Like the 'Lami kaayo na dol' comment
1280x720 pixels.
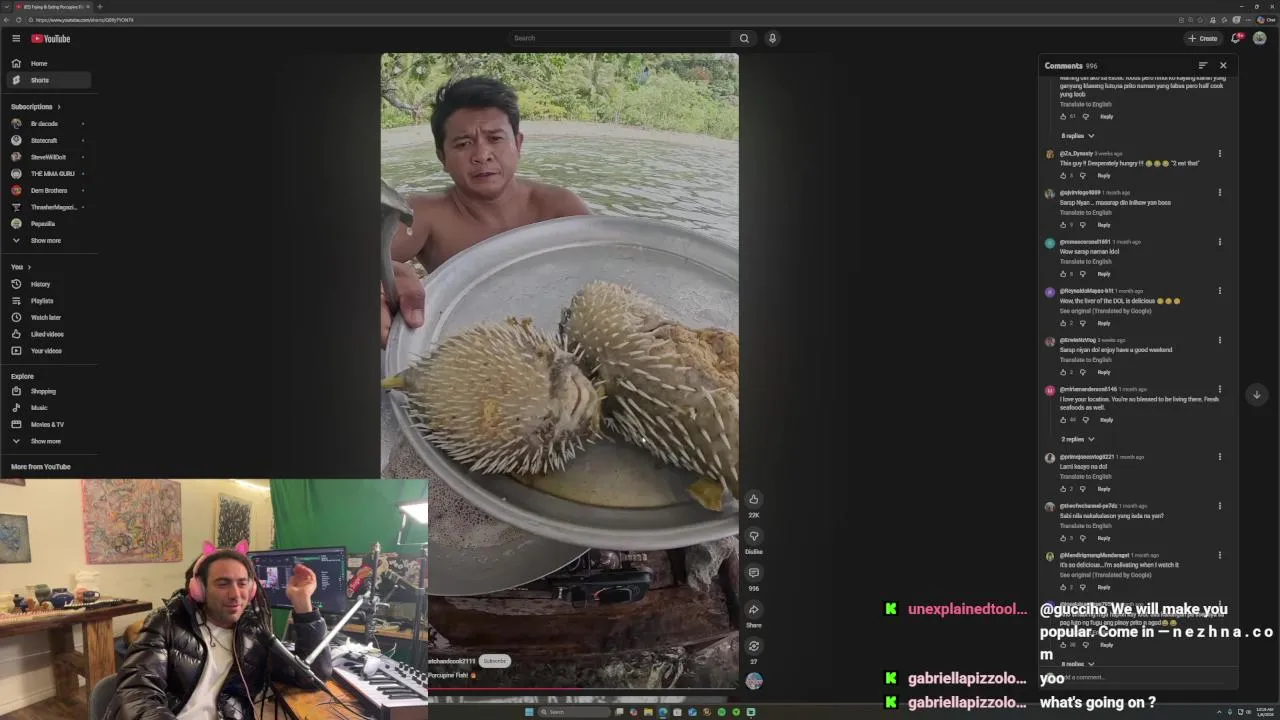pos(1063,489)
